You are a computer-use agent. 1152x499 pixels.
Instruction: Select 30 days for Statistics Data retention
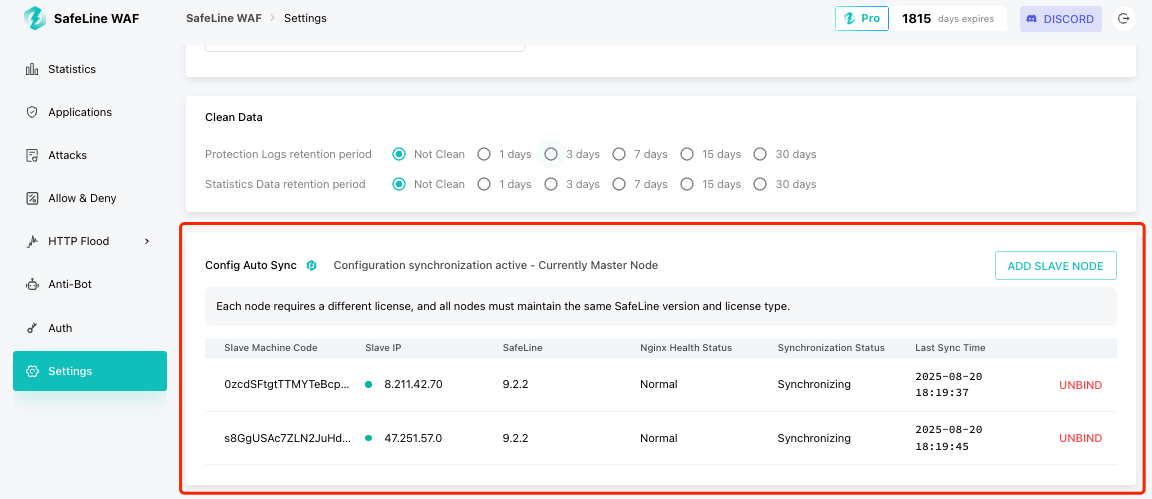coord(760,184)
